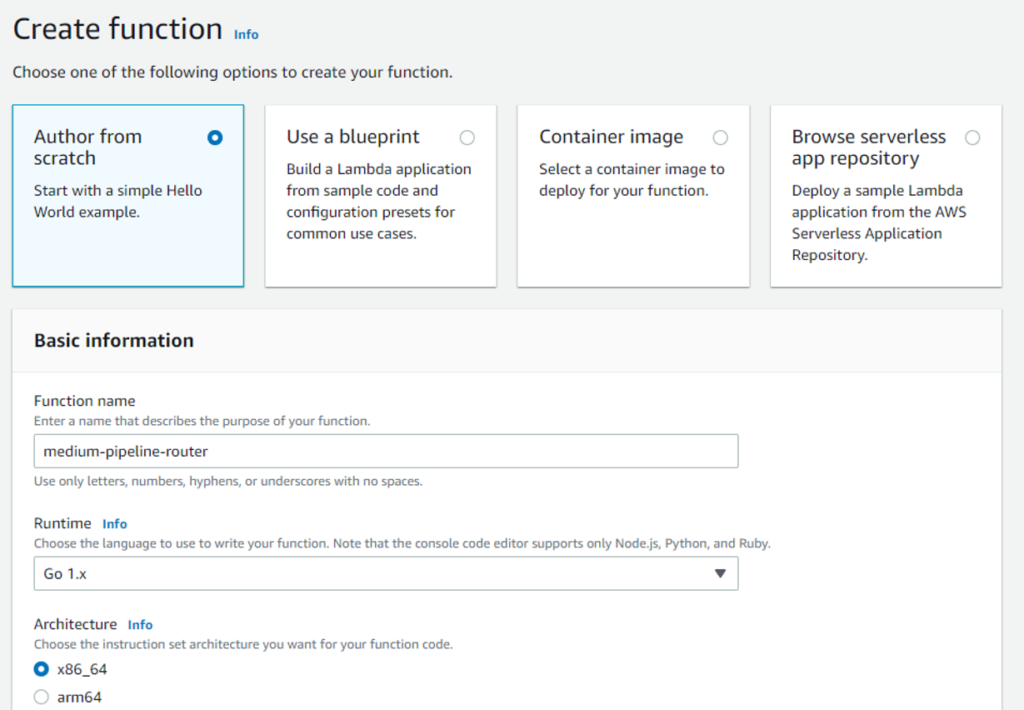Open the Runtime dropdown showing Go 1.x
Screen dimensions: 1024x710
(x=386, y=573)
